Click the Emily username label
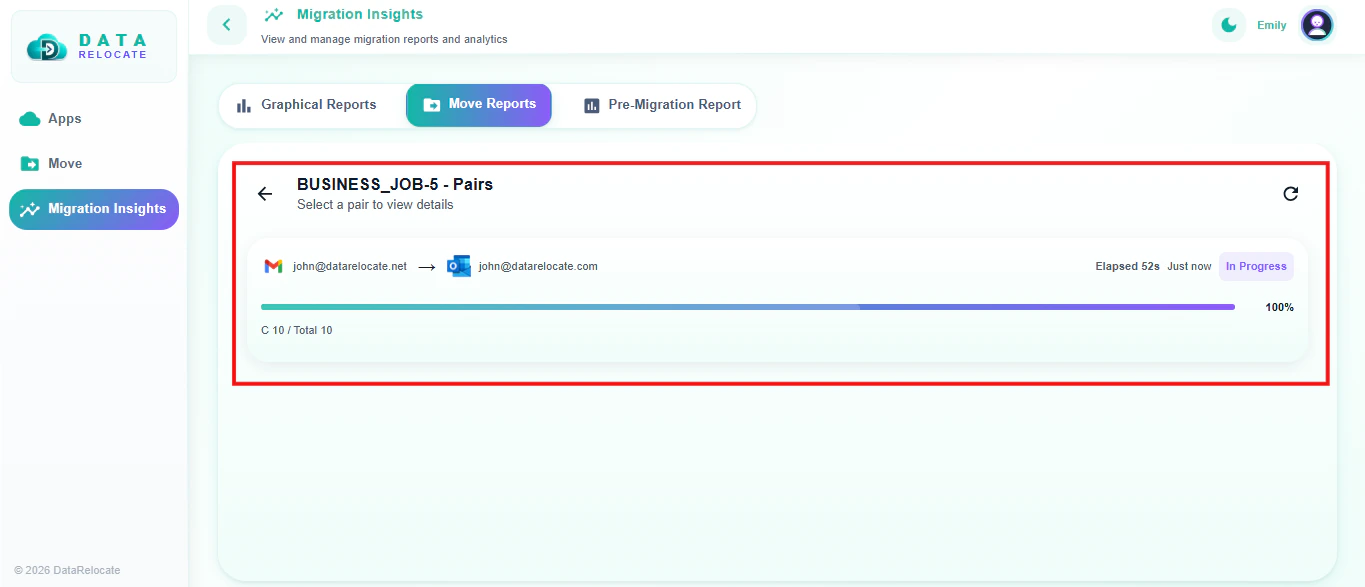 click(x=1272, y=26)
